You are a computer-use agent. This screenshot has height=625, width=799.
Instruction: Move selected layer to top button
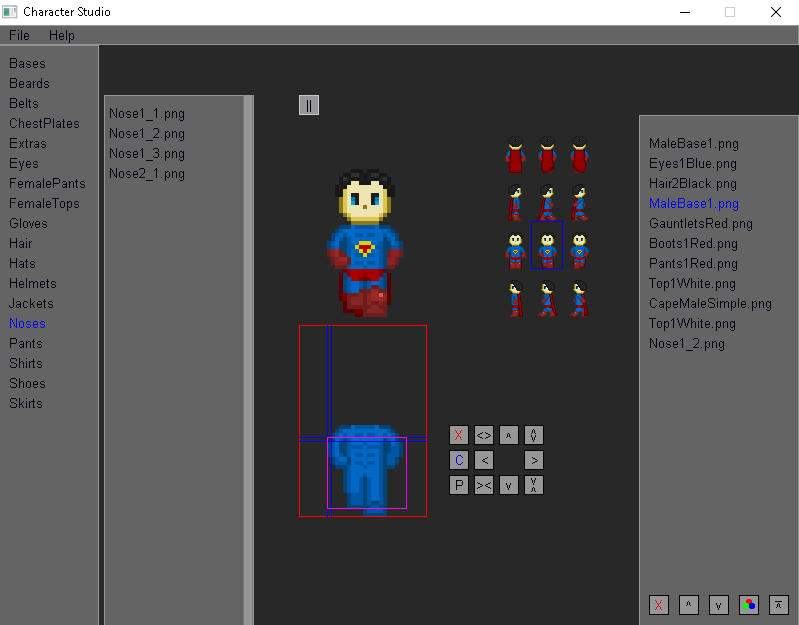(x=779, y=605)
